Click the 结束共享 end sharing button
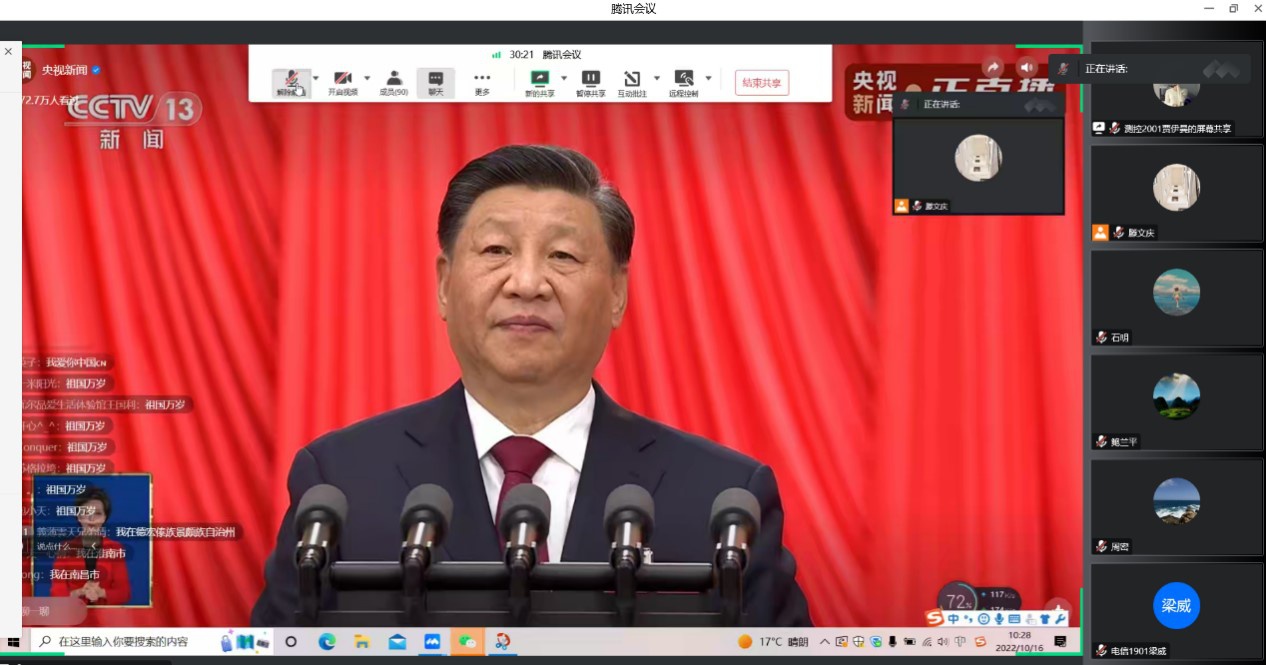 point(762,83)
